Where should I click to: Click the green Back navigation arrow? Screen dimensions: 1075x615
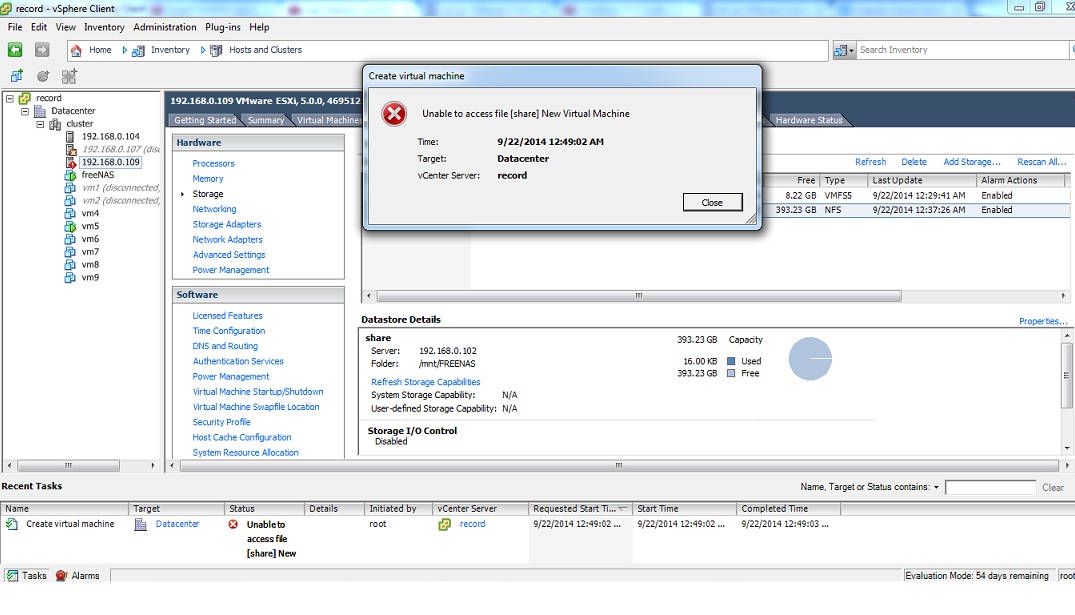click(15, 49)
